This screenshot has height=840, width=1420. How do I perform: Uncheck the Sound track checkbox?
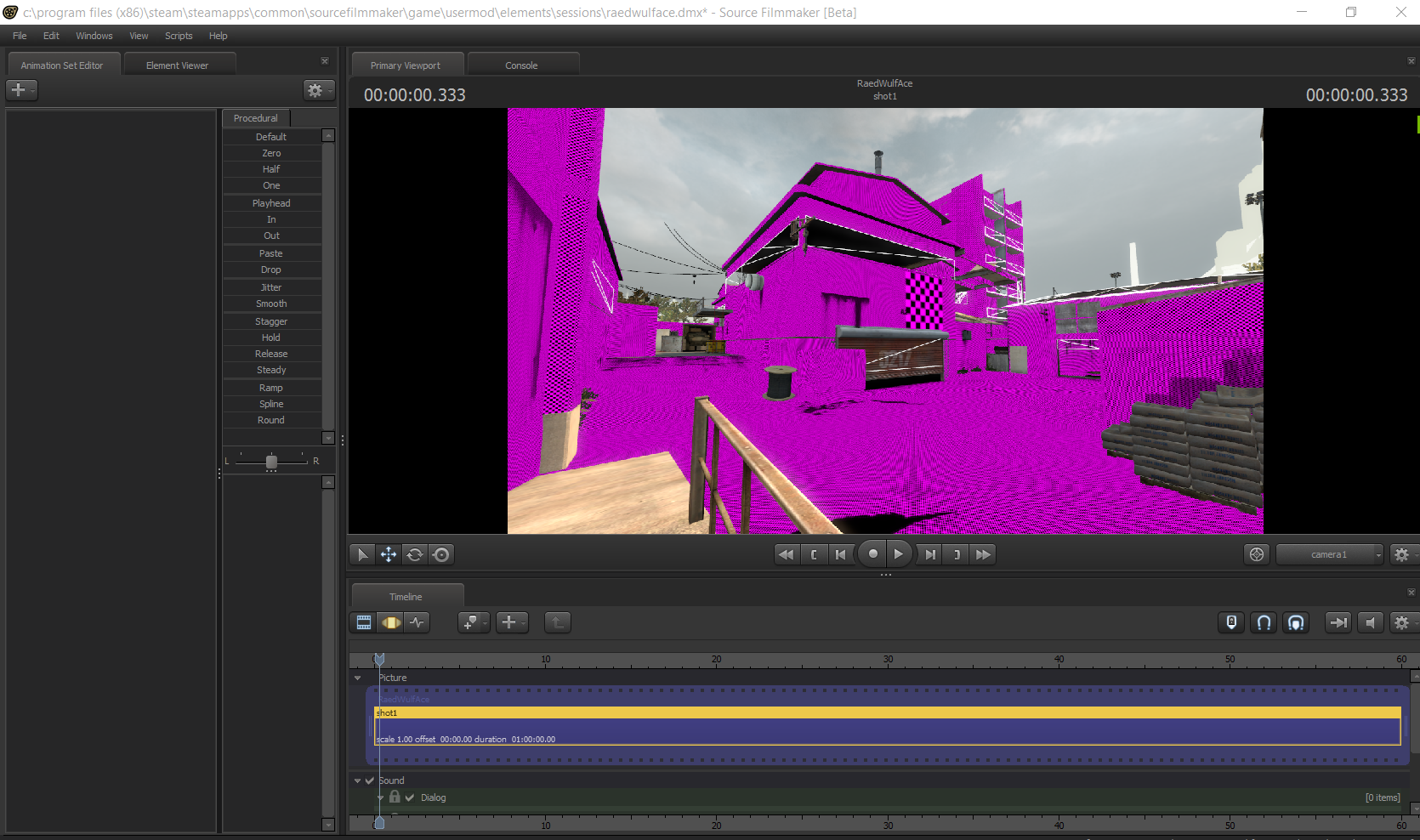369,780
